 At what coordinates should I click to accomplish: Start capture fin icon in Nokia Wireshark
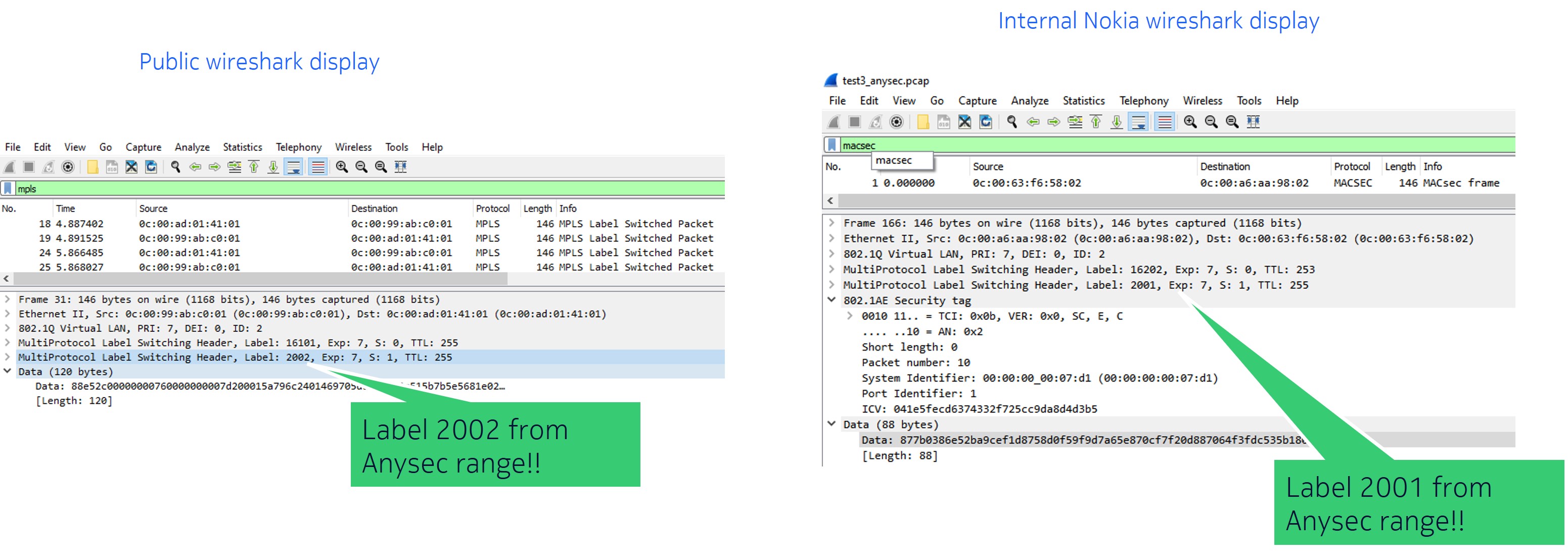pyautogui.click(x=834, y=122)
